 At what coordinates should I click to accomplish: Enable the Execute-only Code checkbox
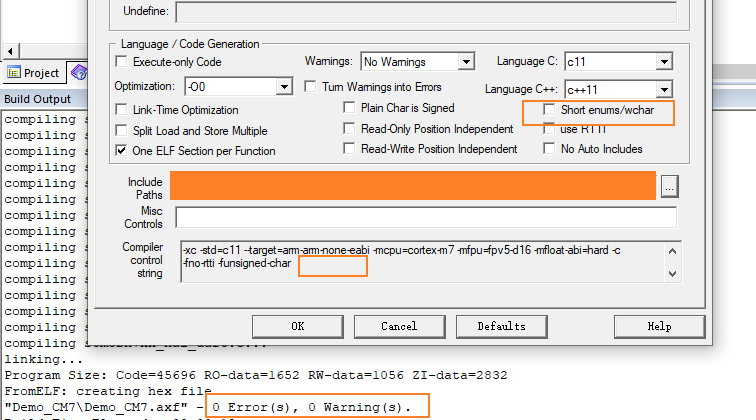pos(122,62)
